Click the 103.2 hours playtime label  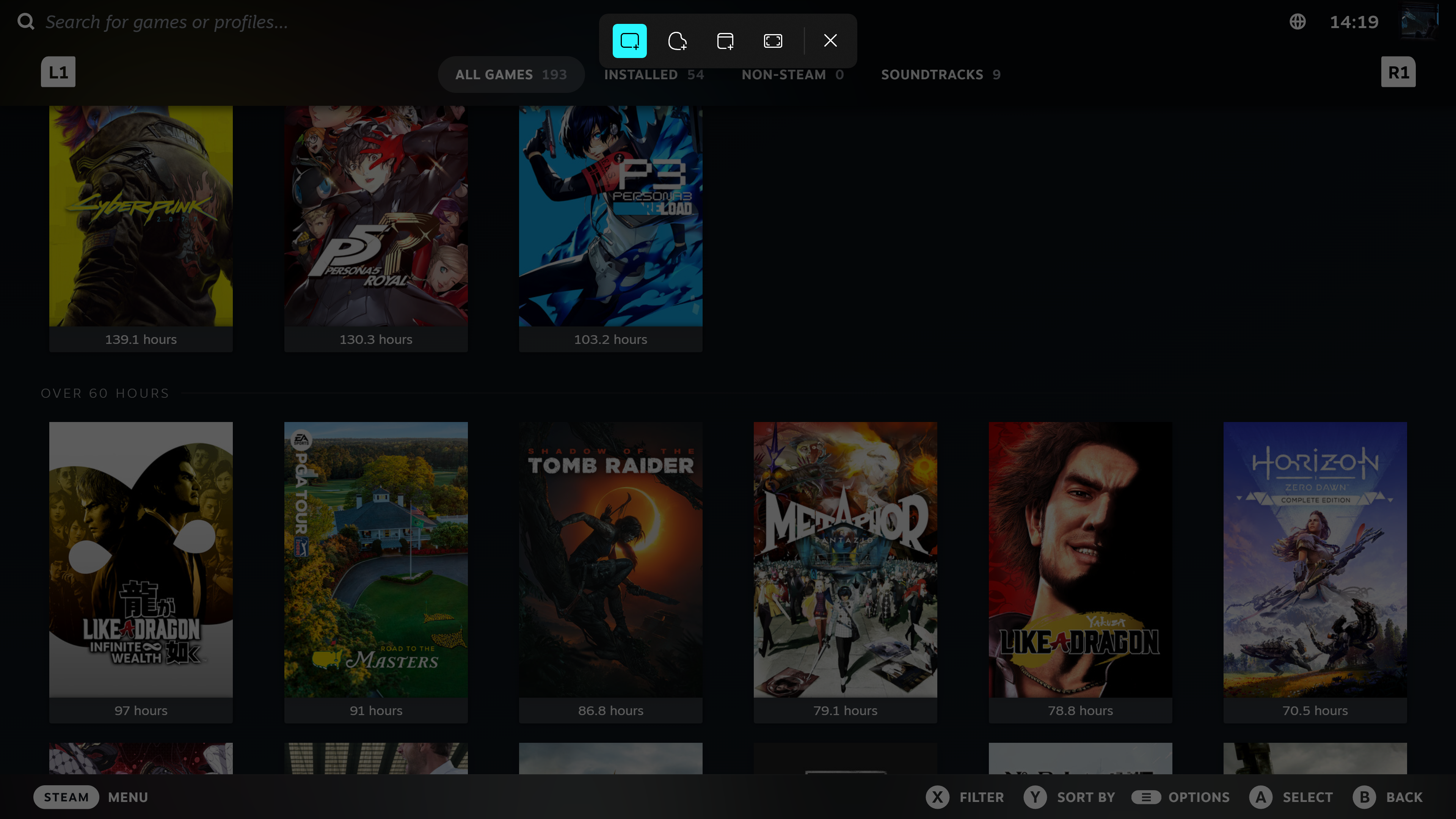point(610,339)
